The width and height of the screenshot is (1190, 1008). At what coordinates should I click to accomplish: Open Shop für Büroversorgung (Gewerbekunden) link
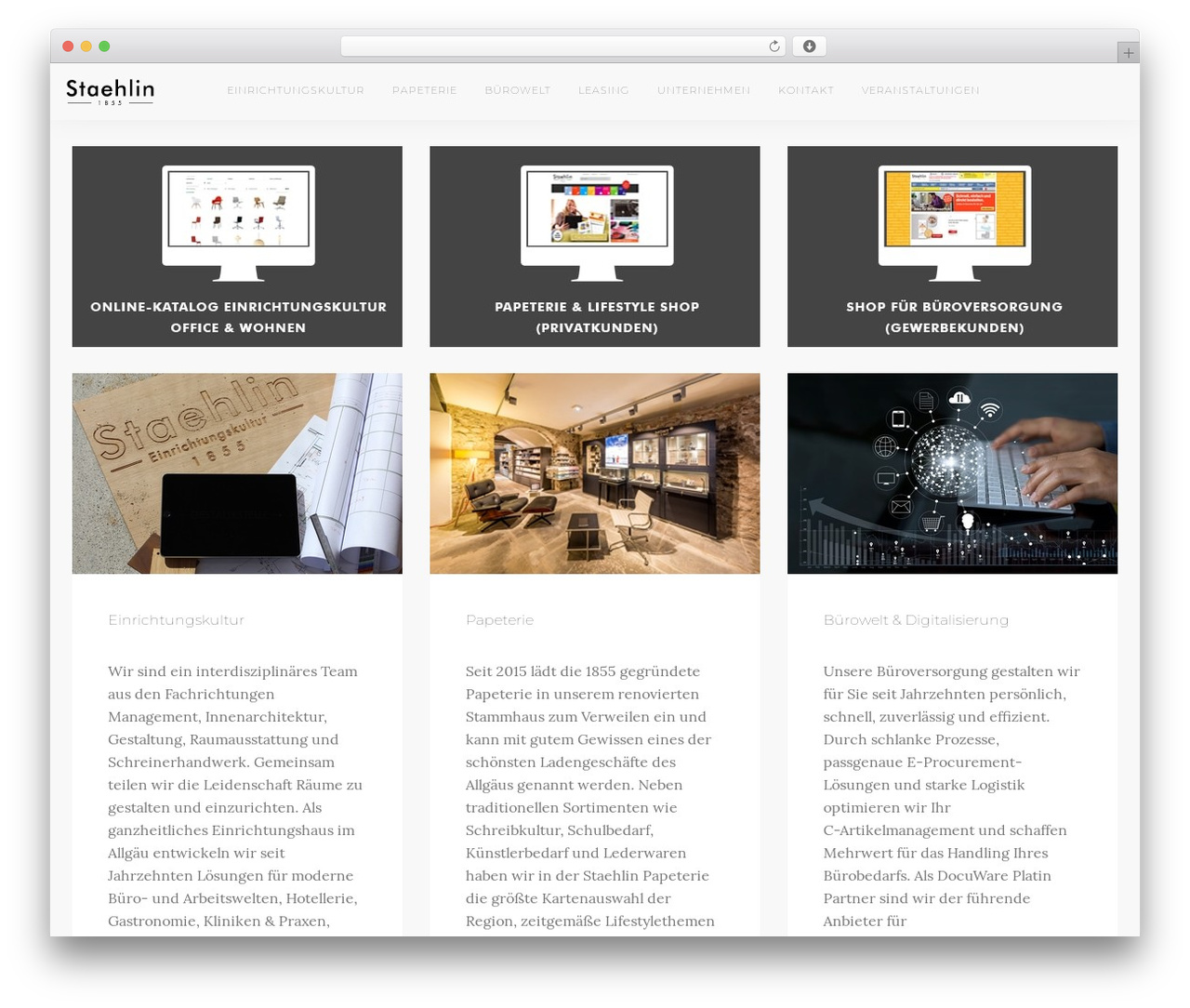coord(955,317)
